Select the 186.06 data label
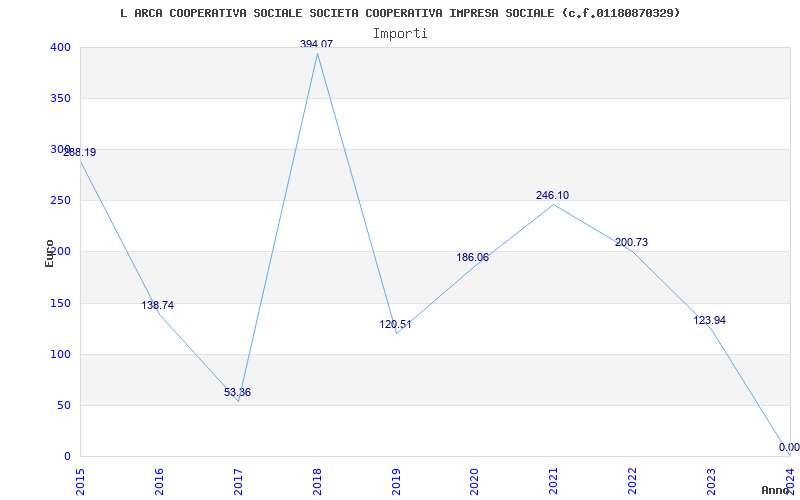 472,258
